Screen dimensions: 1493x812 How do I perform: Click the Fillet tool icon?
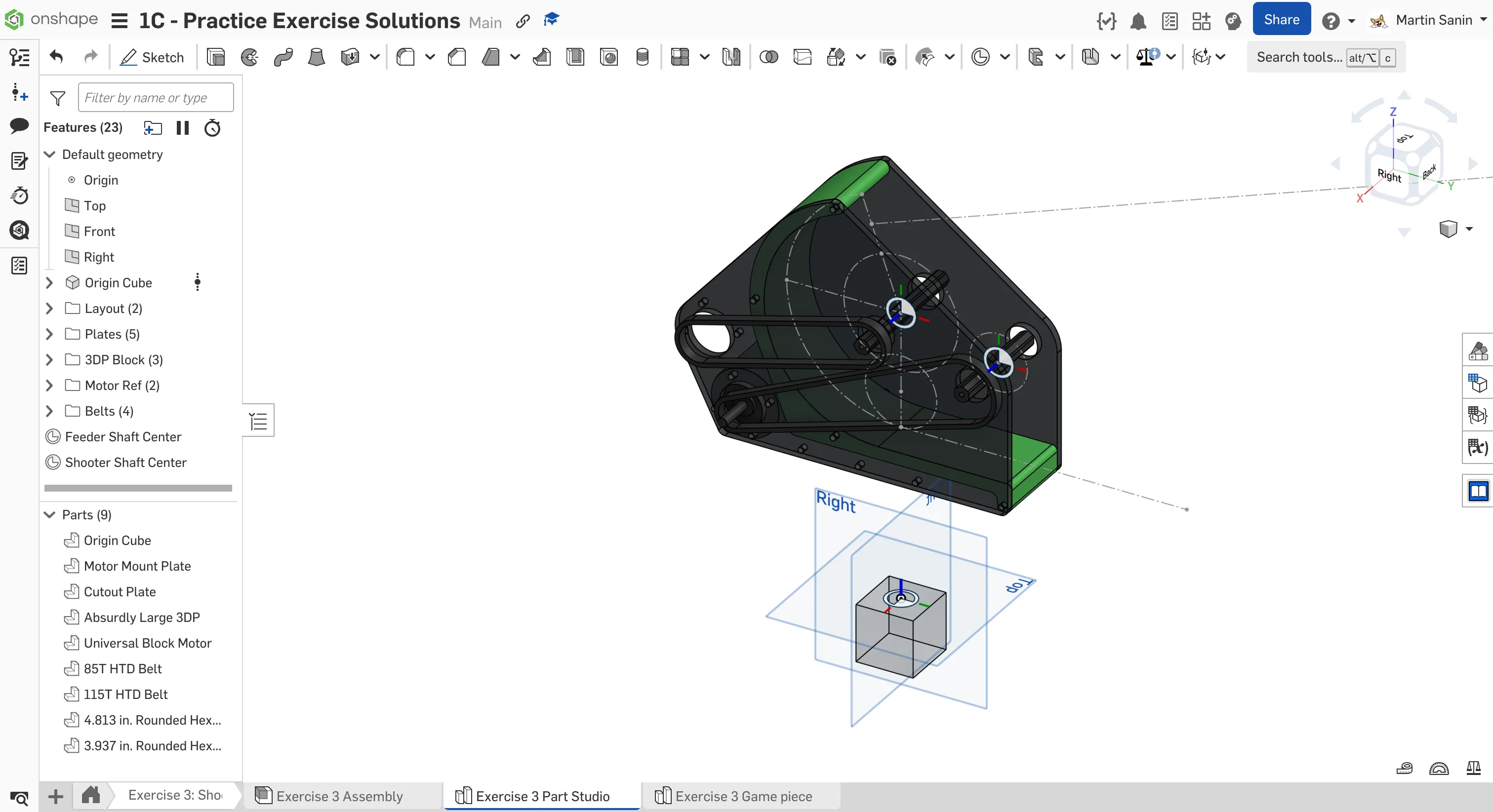pyautogui.click(x=405, y=57)
